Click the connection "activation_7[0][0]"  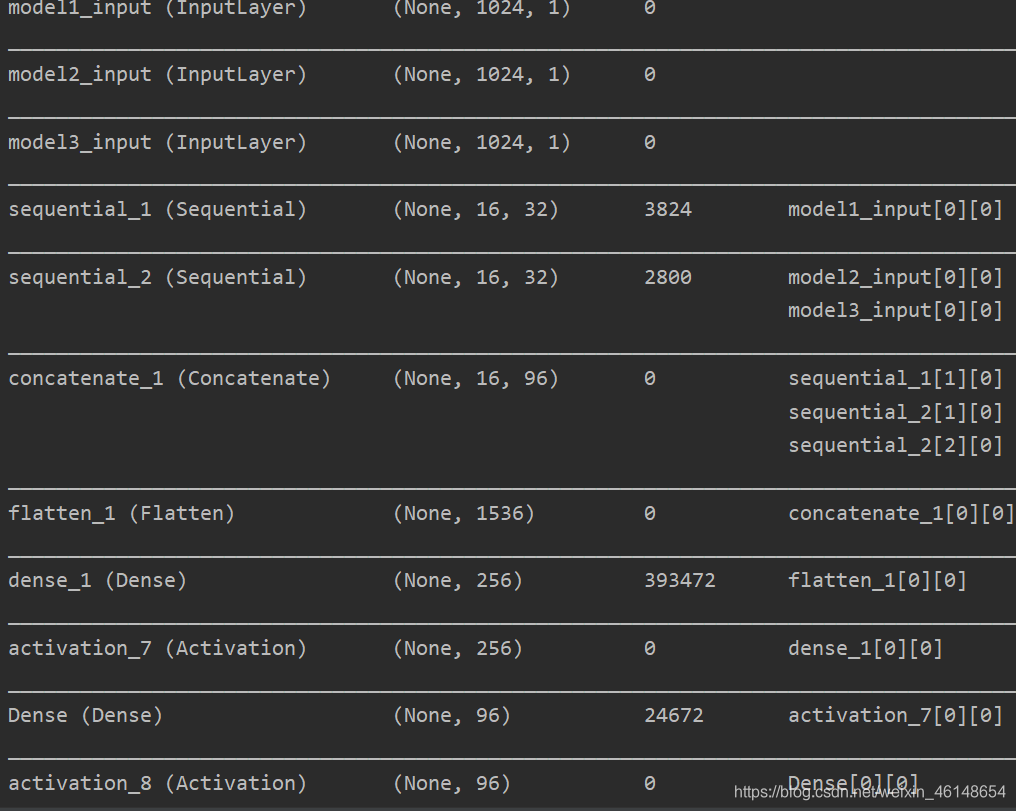[x=895, y=716]
